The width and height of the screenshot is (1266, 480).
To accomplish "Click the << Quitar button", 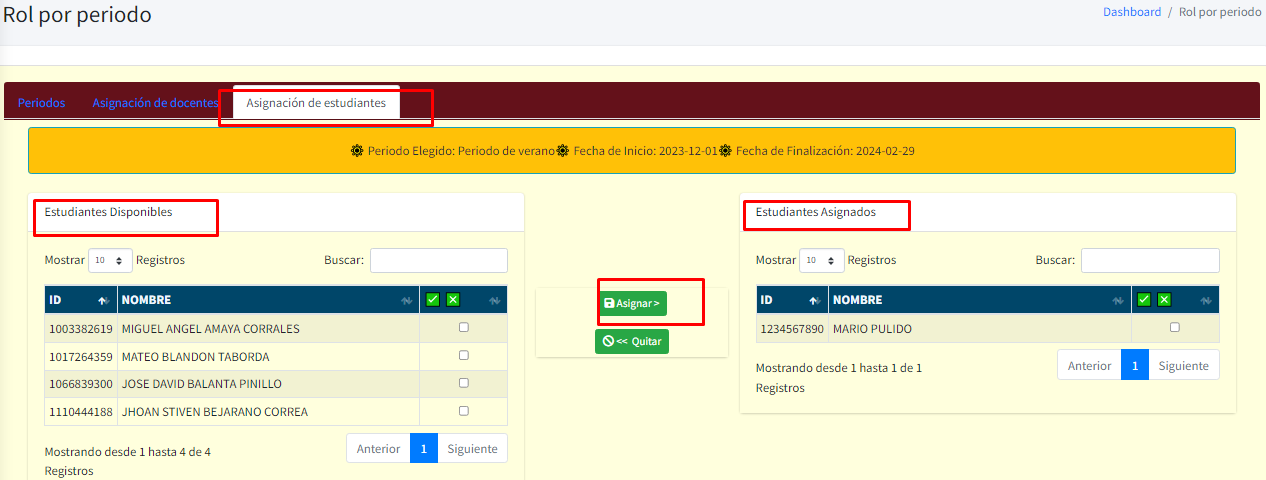I will 632,341.
